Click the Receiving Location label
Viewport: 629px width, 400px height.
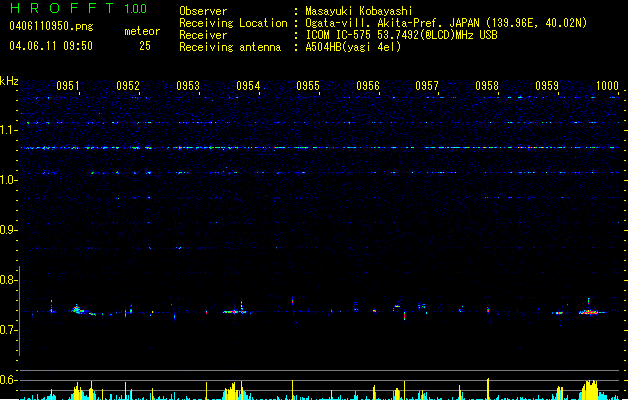(x=233, y=23)
